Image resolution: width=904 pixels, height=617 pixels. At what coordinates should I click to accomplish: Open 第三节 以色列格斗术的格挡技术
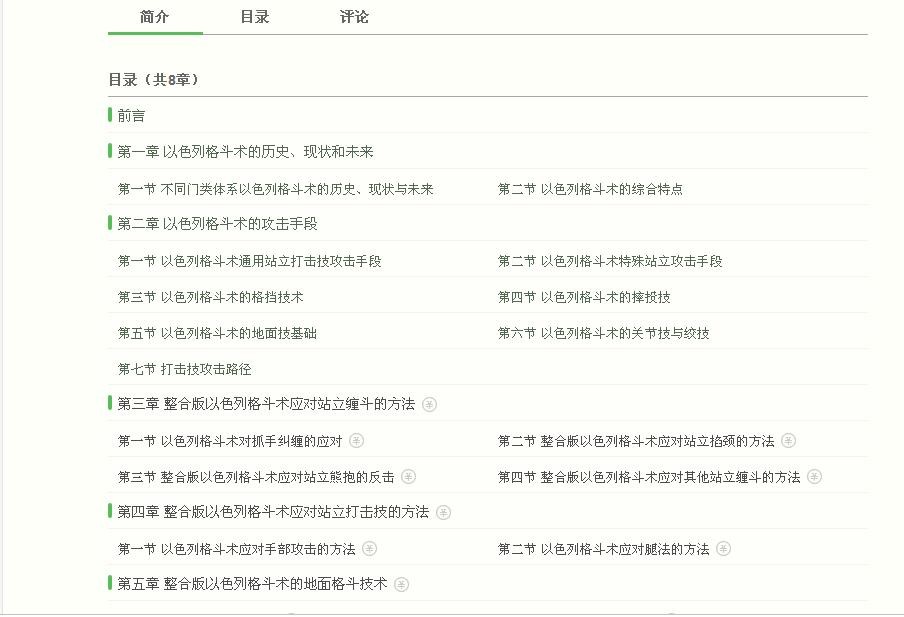tap(210, 297)
